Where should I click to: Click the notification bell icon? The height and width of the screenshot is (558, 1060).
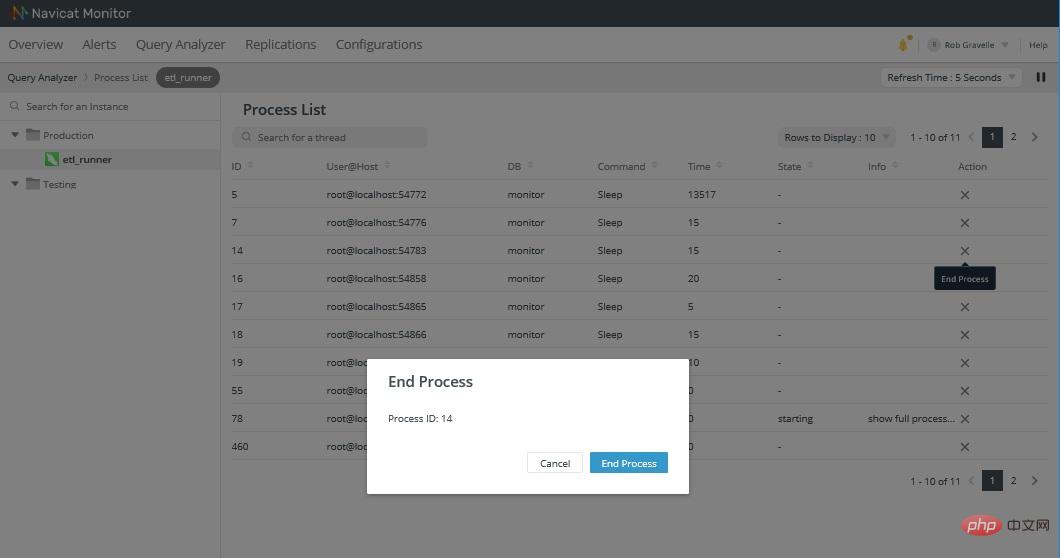tap(904, 44)
